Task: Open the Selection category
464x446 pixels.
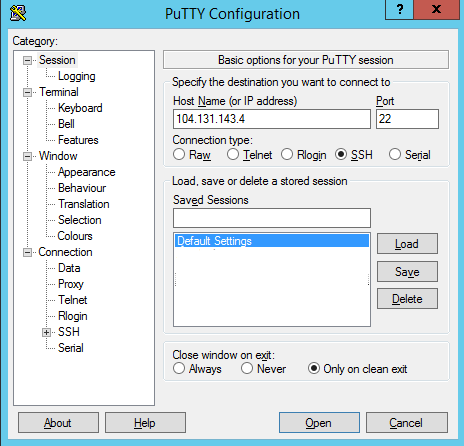Action: [79, 220]
